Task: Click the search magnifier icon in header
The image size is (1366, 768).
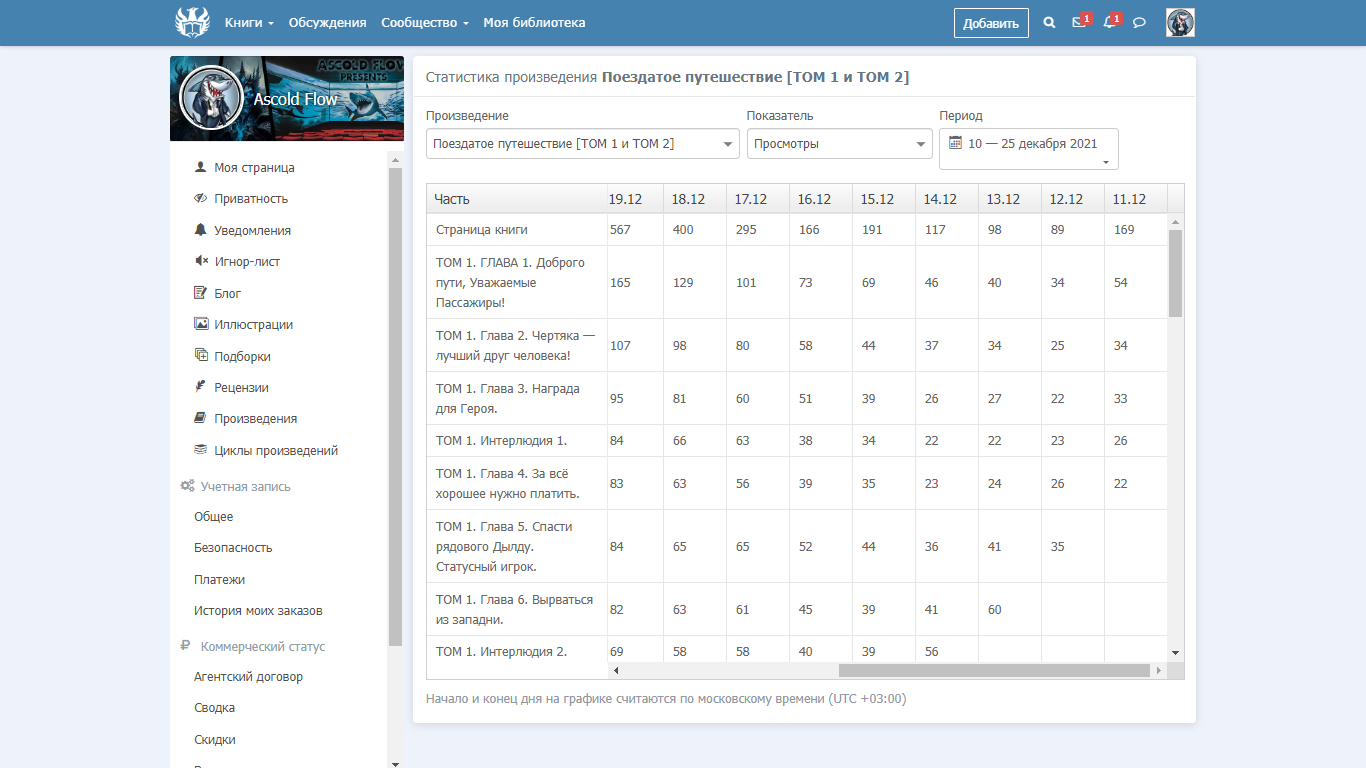Action: pyautogui.click(x=1049, y=22)
